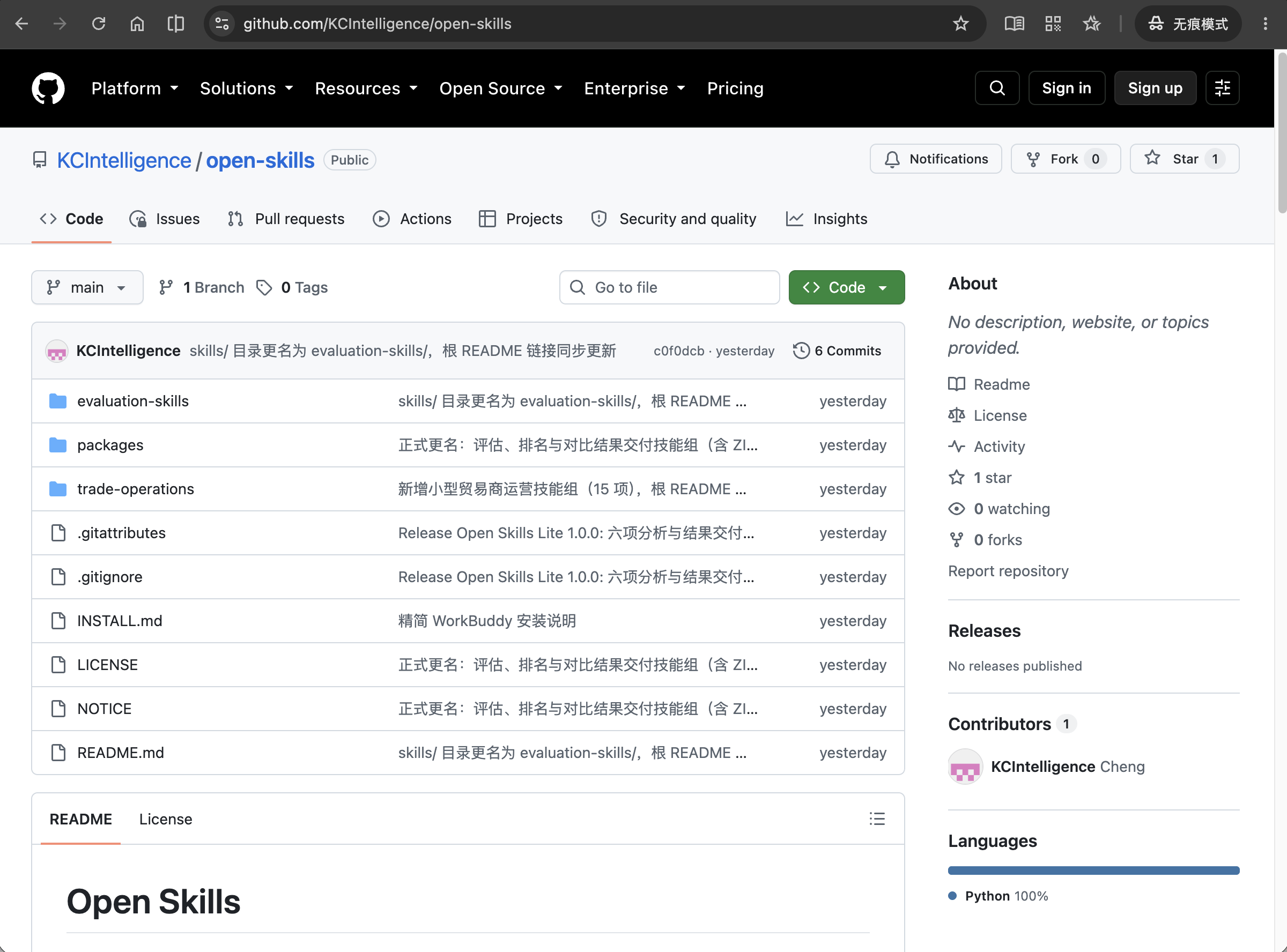Toggle the browser split view icon

pyautogui.click(x=176, y=24)
